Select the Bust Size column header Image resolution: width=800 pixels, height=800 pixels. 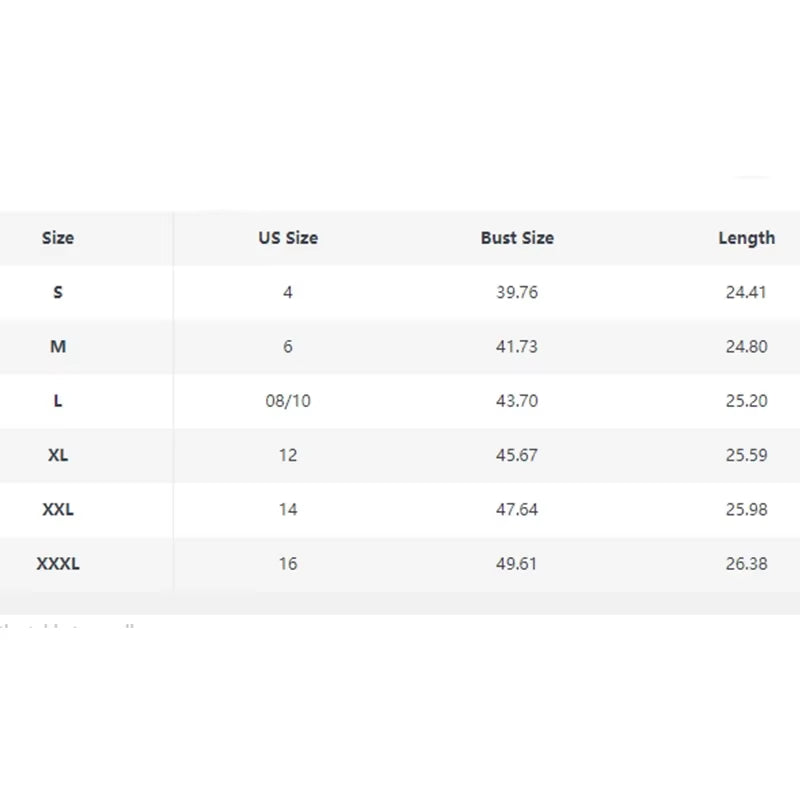517,238
